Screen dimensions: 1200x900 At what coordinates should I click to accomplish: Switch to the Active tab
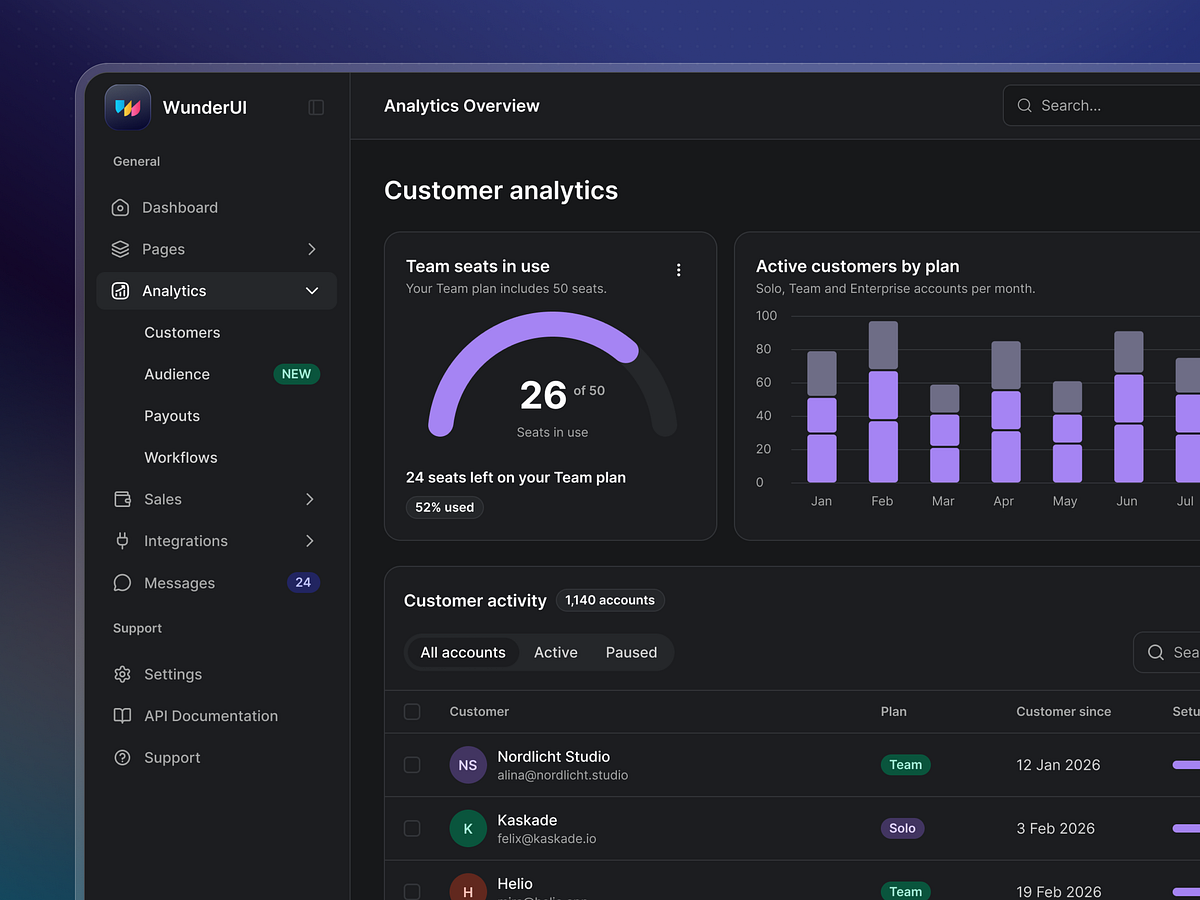pos(556,652)
